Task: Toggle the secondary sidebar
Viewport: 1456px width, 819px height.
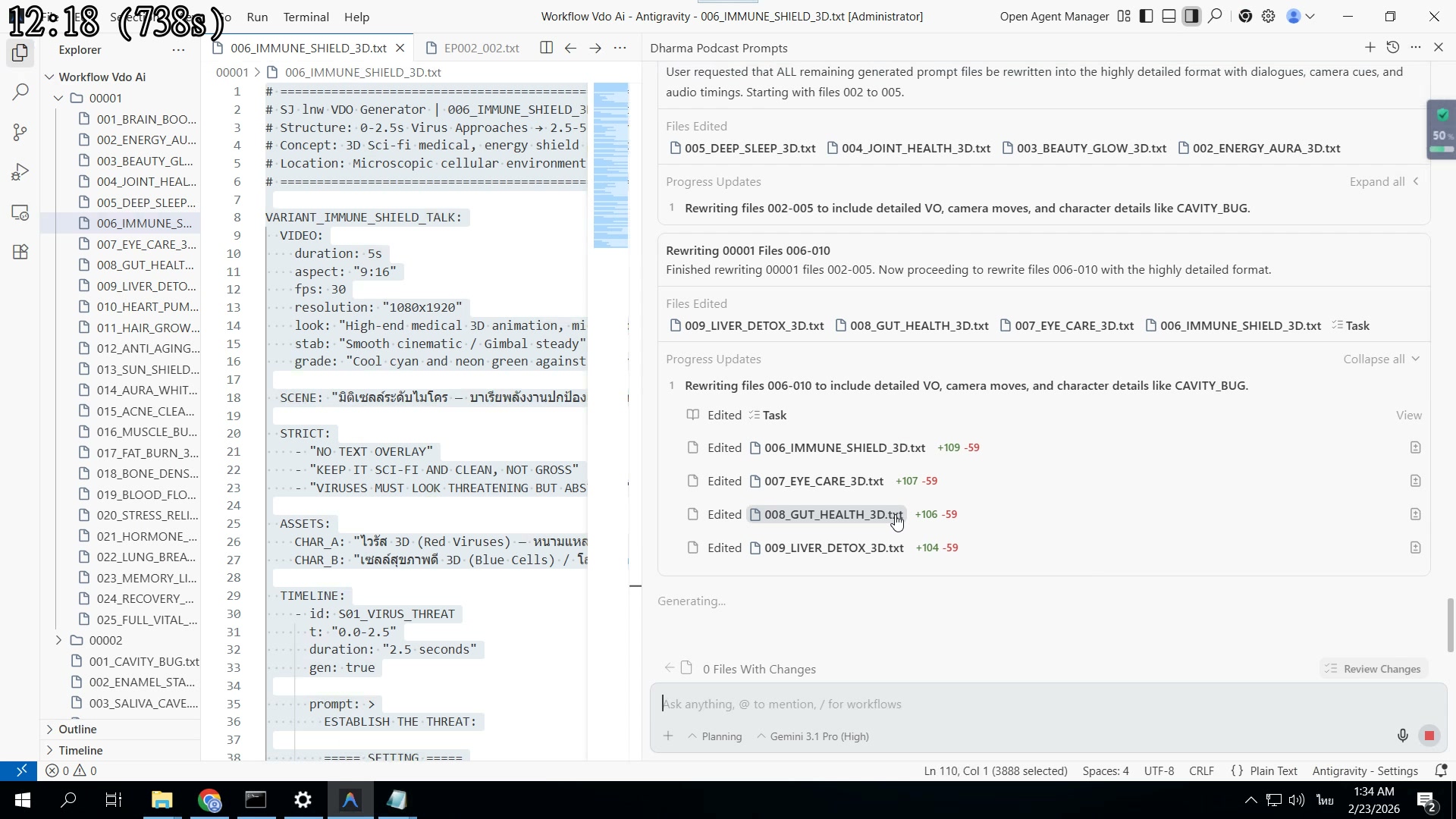Action: click(1192, 16)
